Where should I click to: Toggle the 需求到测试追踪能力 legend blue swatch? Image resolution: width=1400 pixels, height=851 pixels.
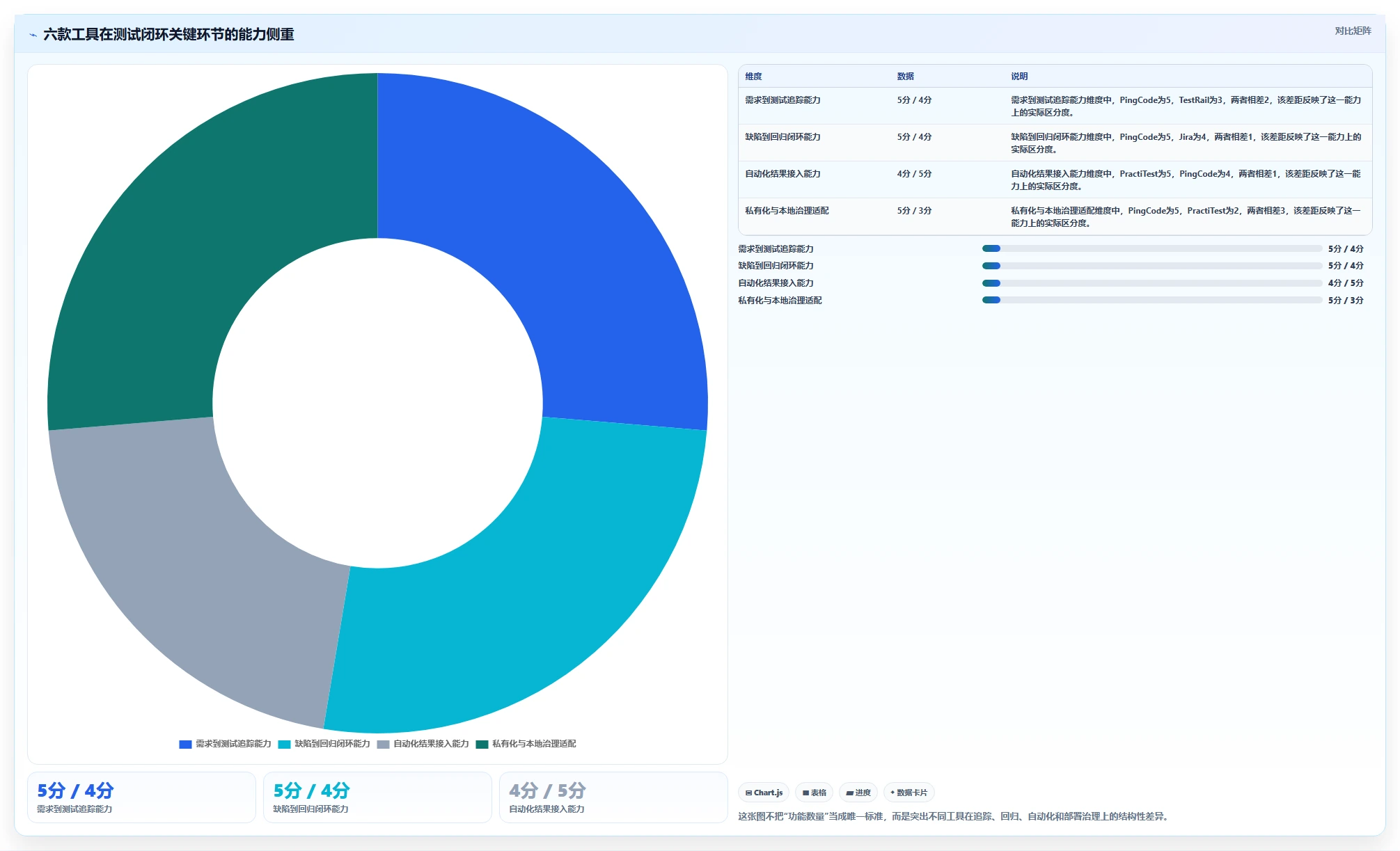185,744
